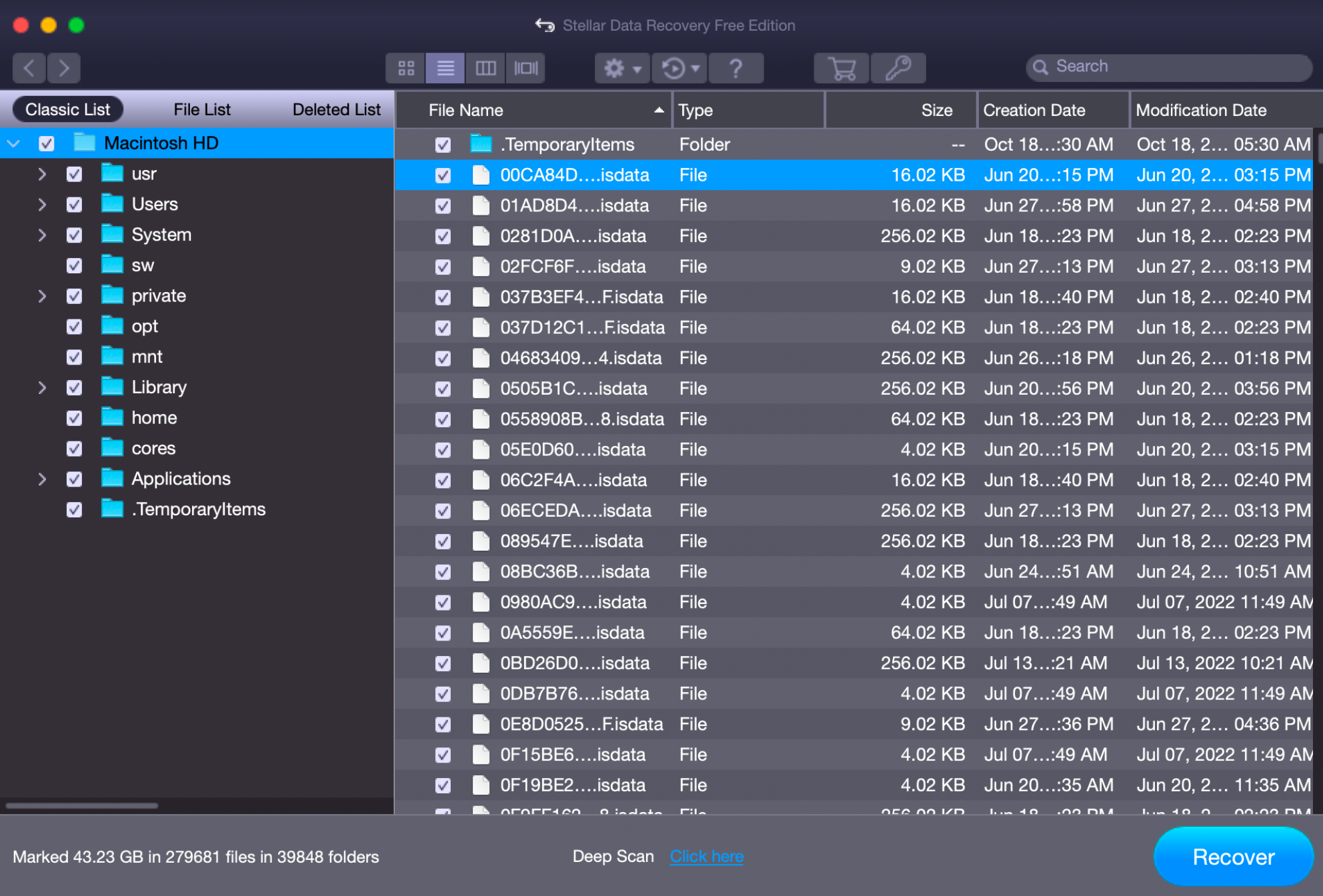Expand the Users folder node

42,205
